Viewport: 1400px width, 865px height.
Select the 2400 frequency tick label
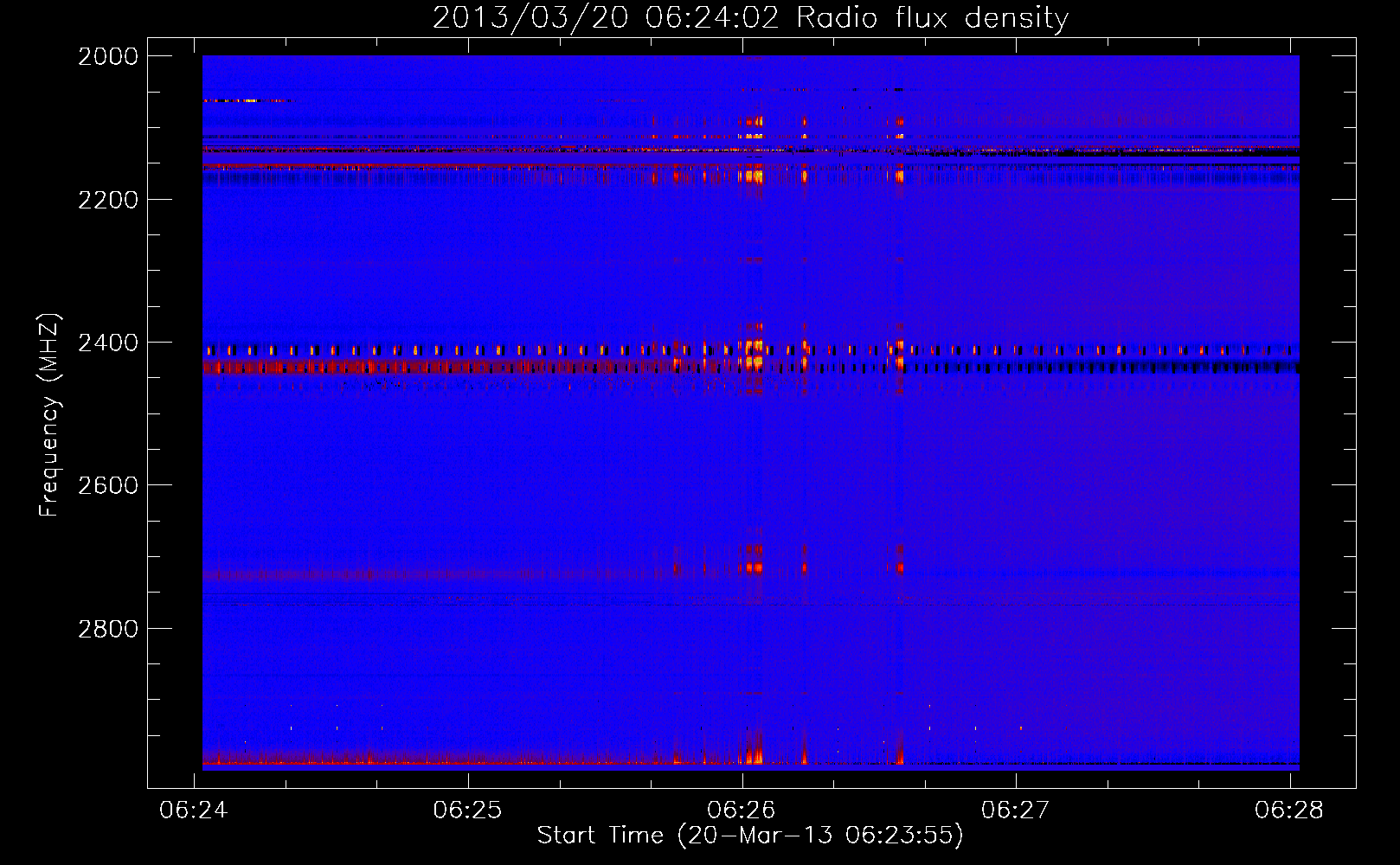tap(108, 343)
